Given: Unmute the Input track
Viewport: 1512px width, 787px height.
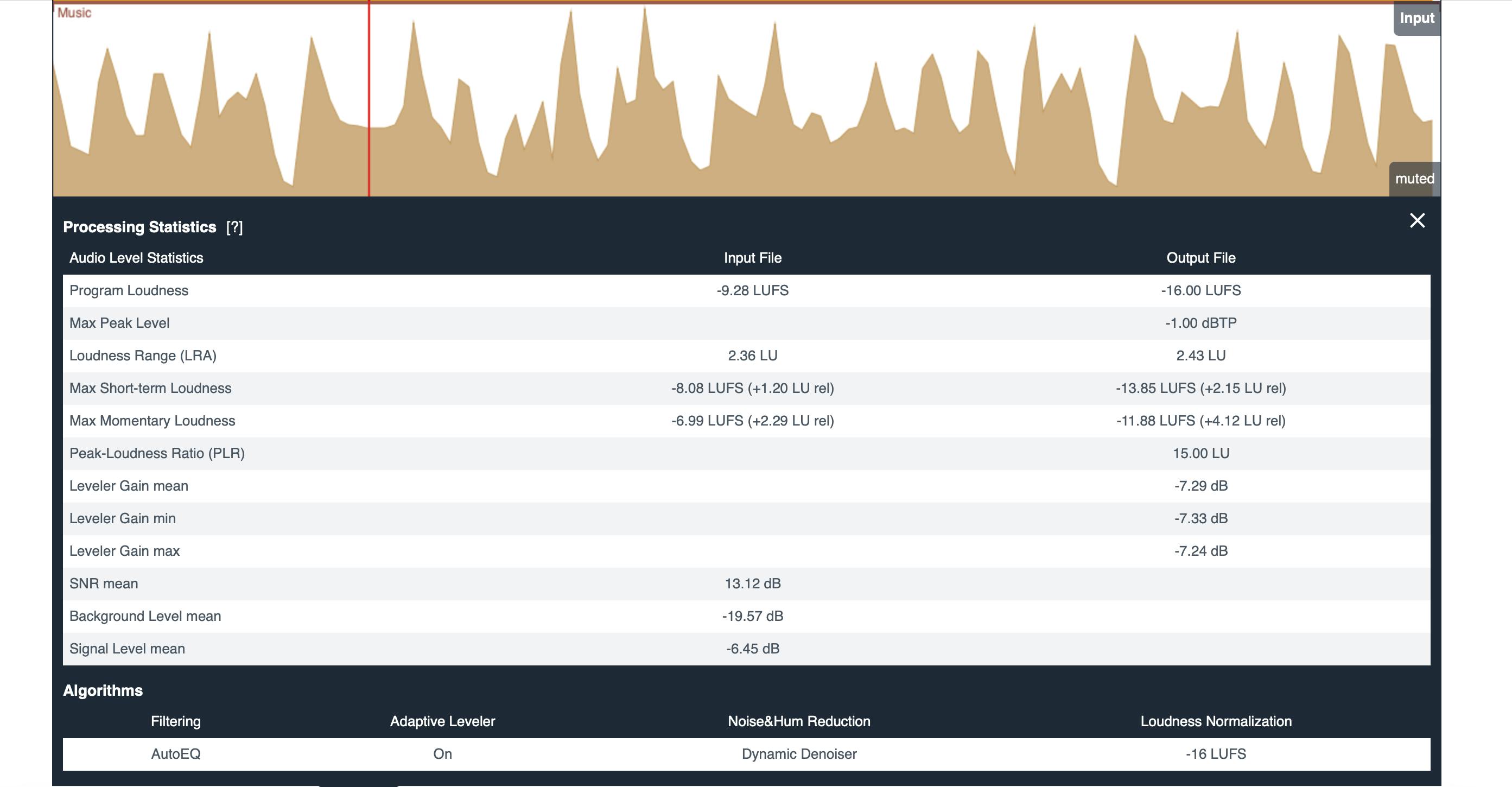Looking at the screenshot, I should click(1414, 179).
